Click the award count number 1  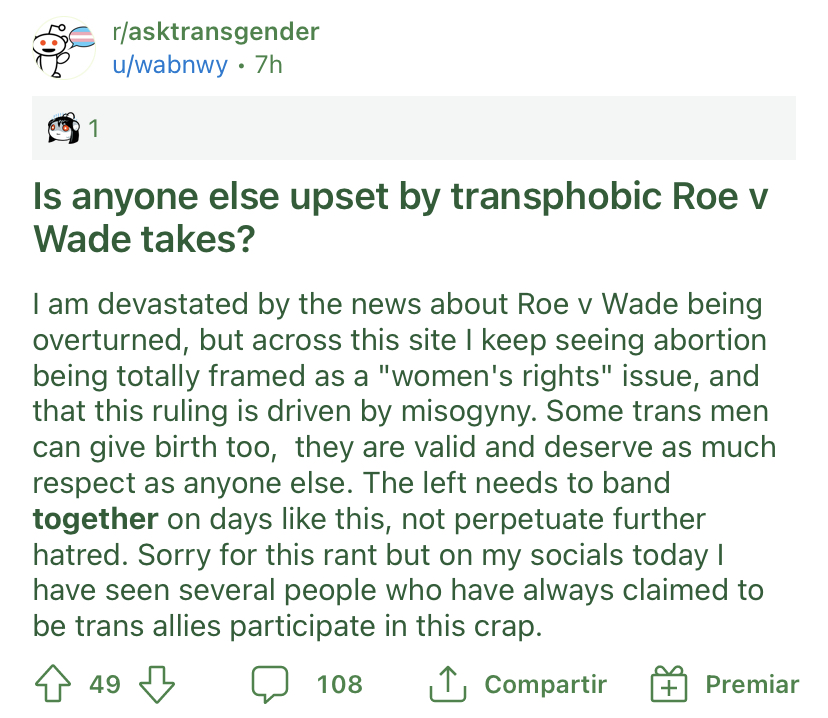tap(93, 128)
